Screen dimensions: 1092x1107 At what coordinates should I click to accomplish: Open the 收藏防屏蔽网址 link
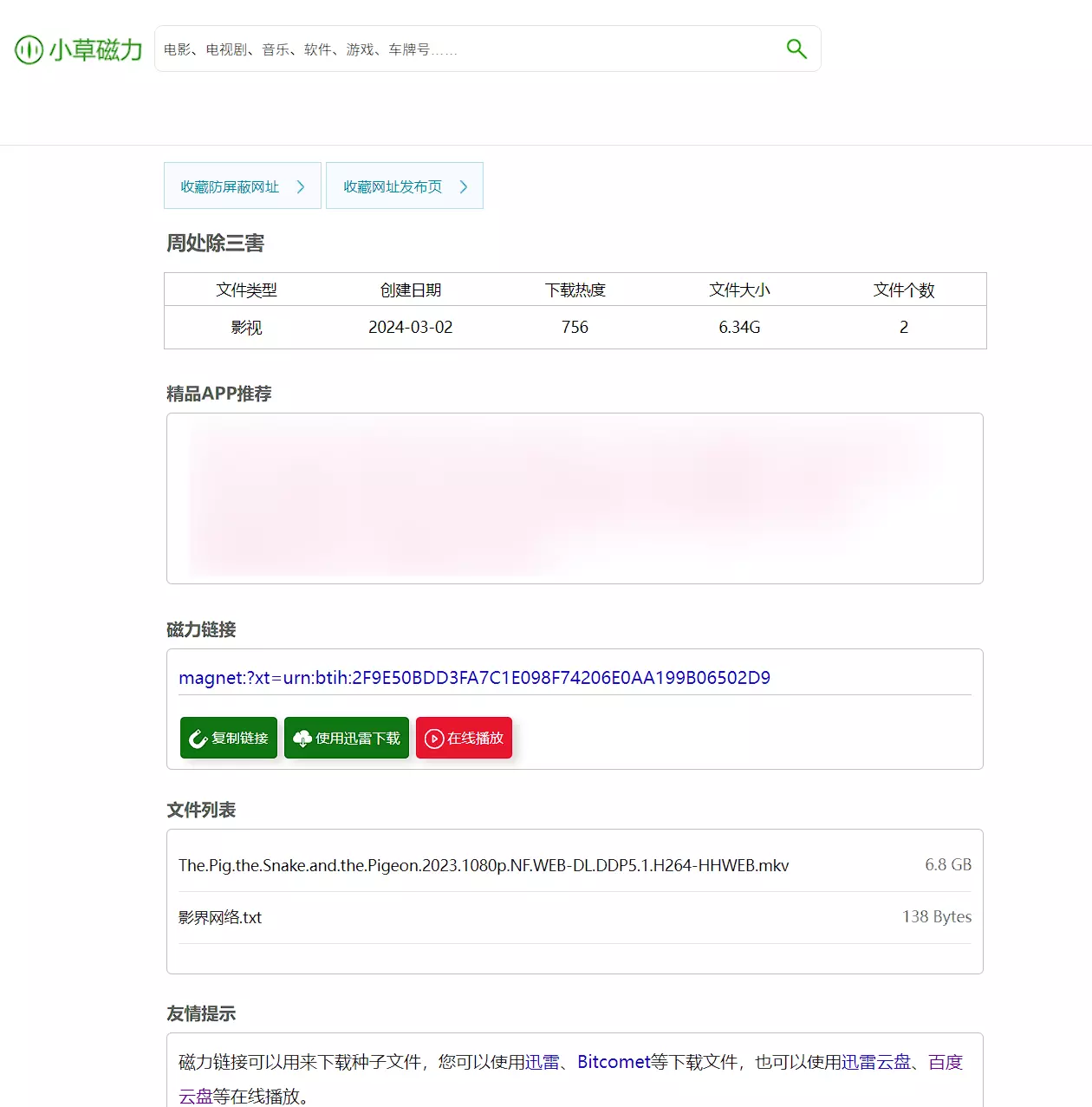[x=230, y=186]
